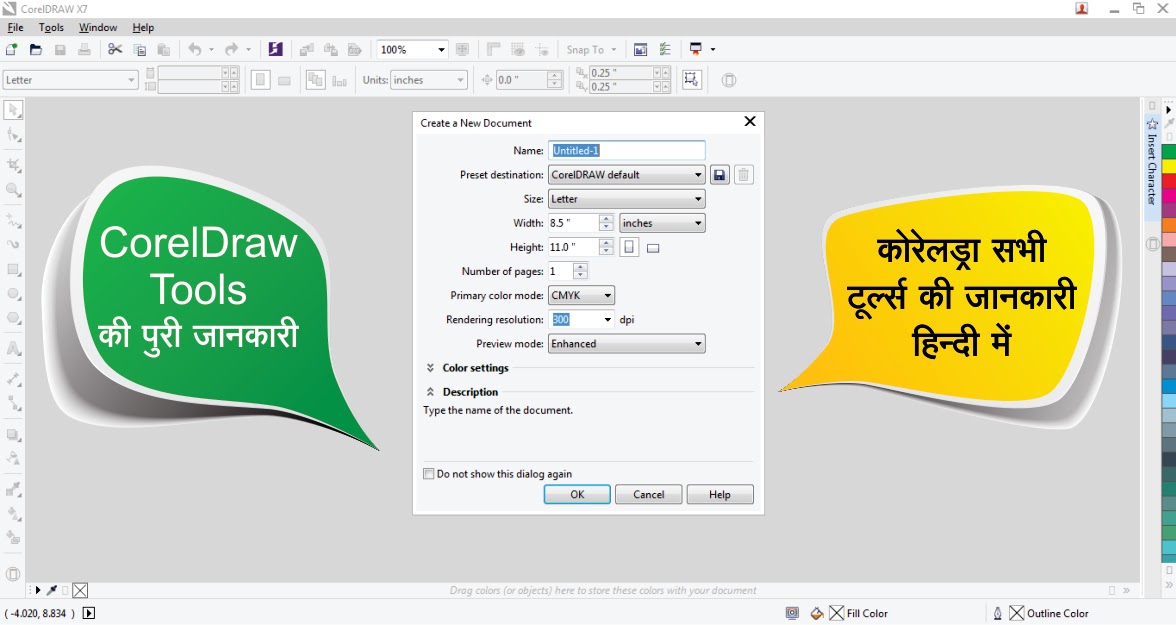Select the Shape tool in toolbox
Image resolution: width=1176 pixels, height=625 pixels.
(x=14, y=135)
